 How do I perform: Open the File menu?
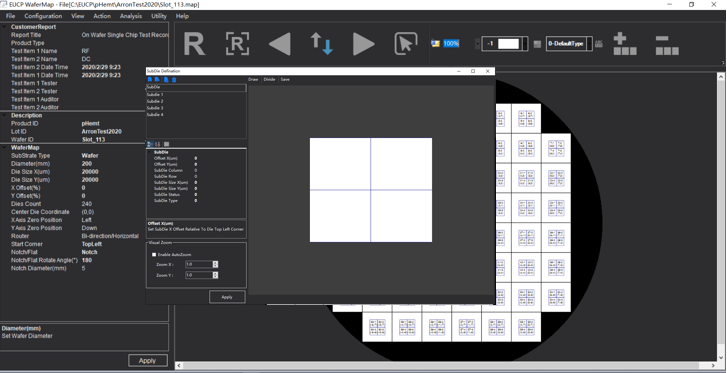pos(10,16)
